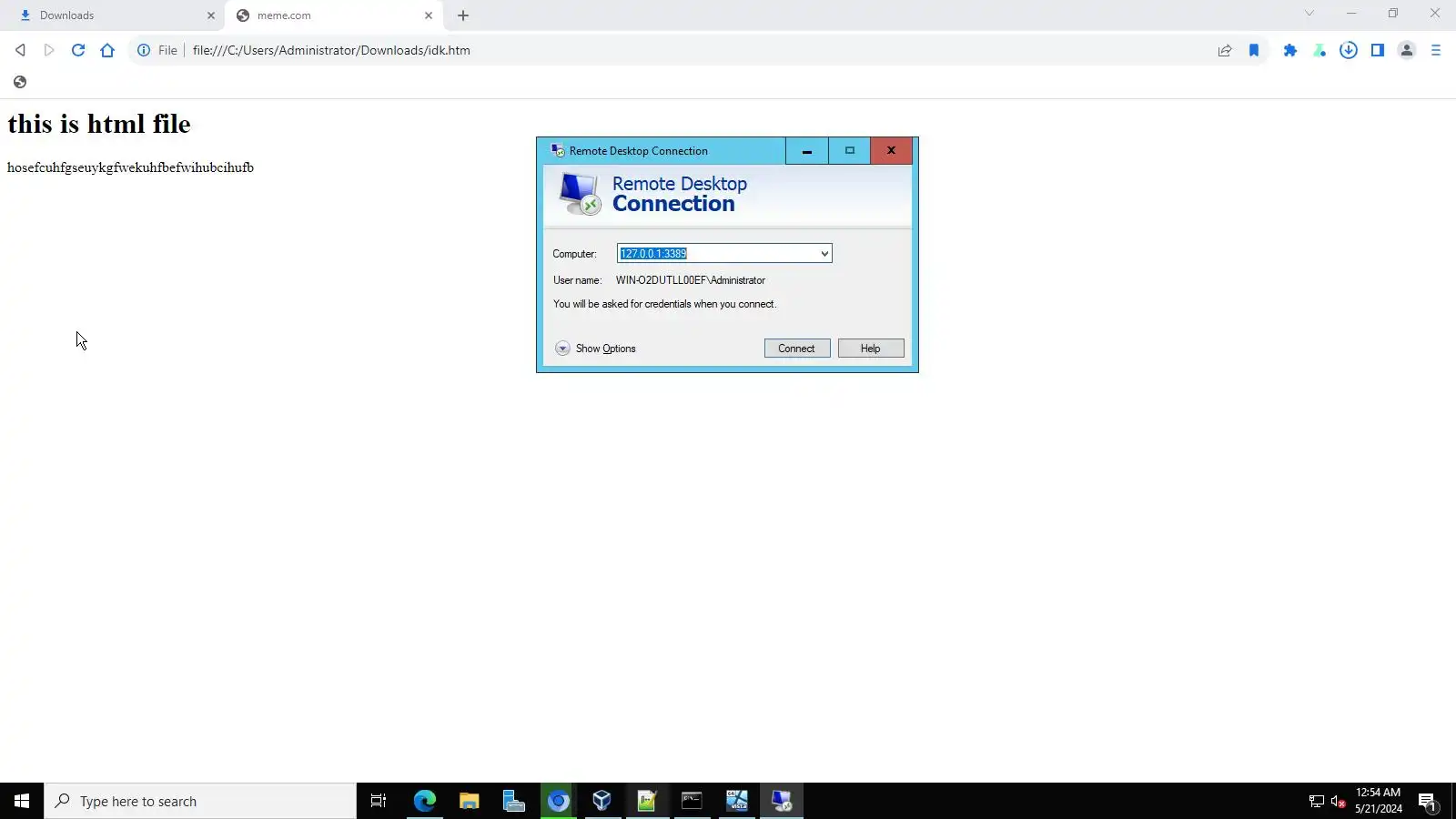Open File Explorer from taskbar
Image resolution: width=1456 pixels, height=819 pixels.
(470, 801)
